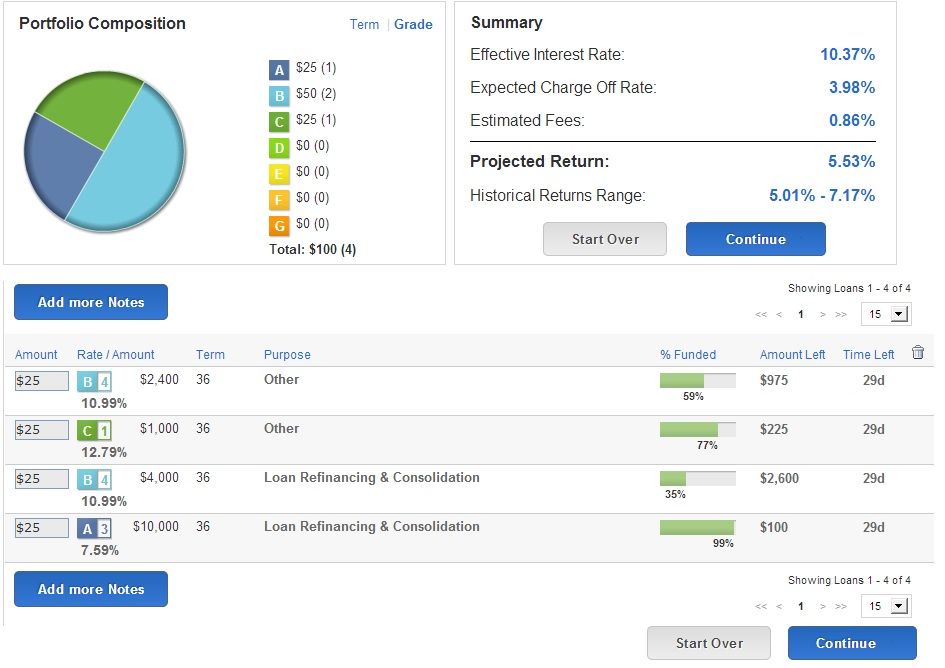
Task: Click the 5.53% projected return value
Action: [851, 162]
